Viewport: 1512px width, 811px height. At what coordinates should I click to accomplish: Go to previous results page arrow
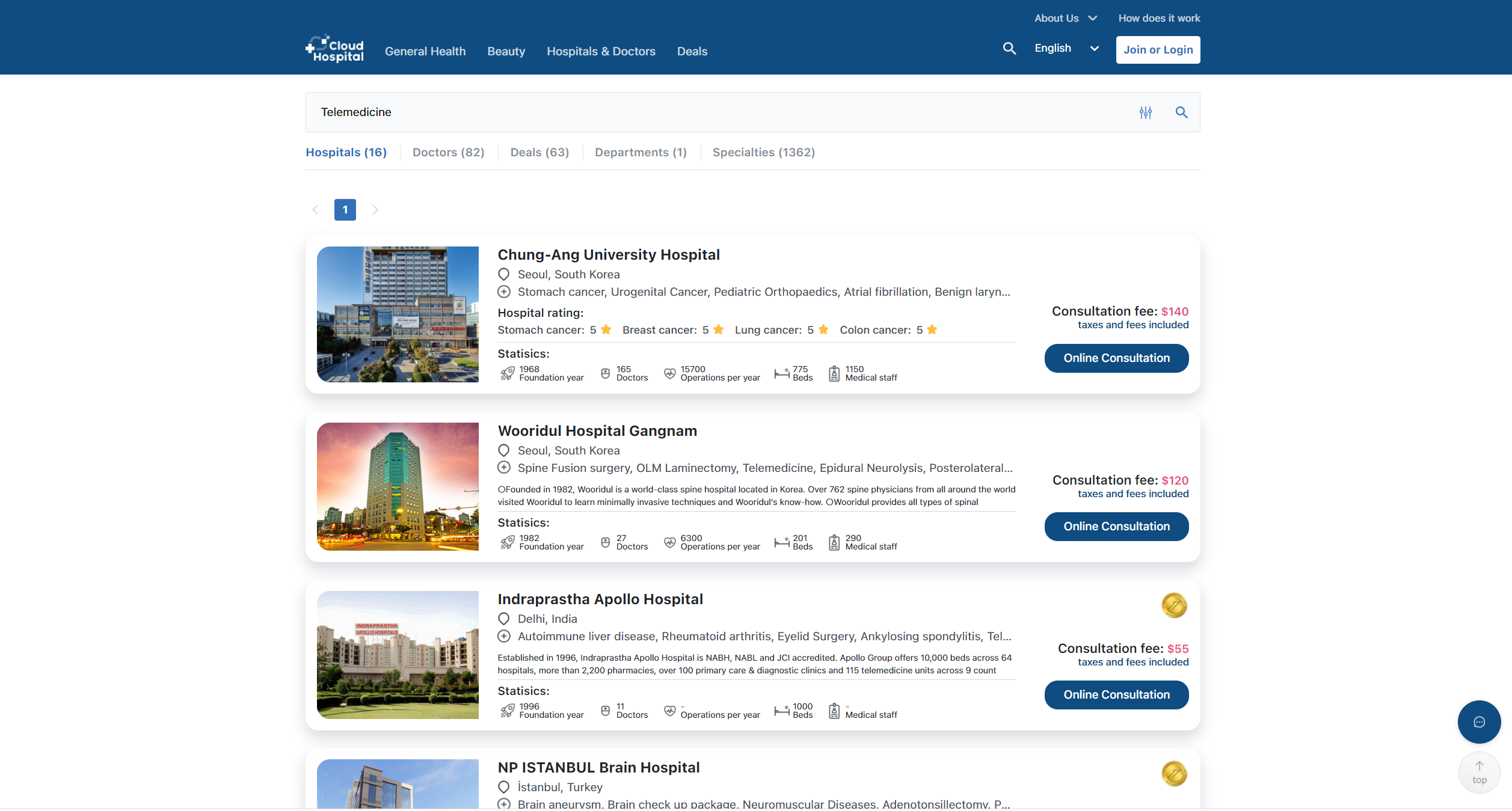pos(315,210)
